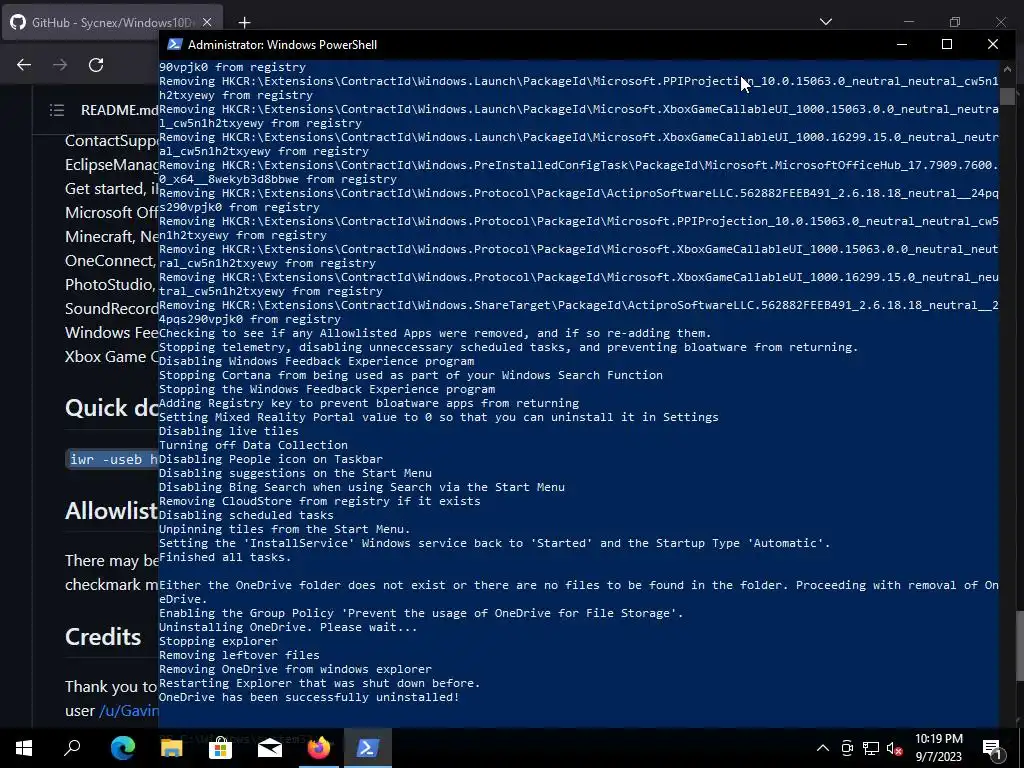Click the Allowlist heading

(112, 511)
